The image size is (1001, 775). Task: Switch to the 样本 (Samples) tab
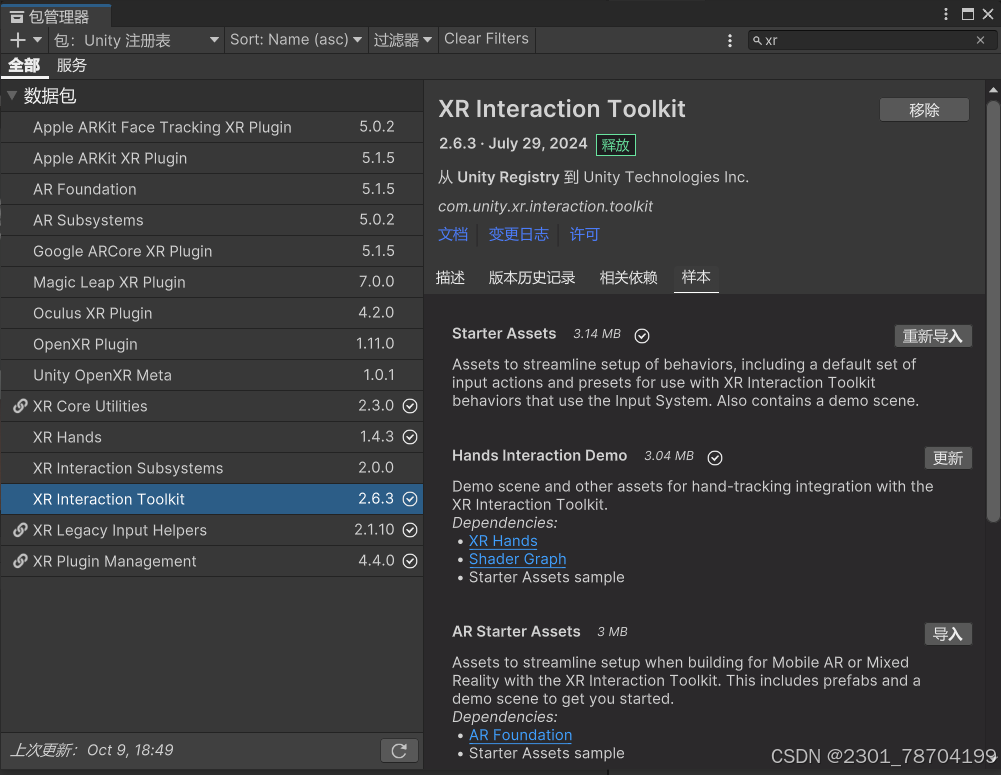(696, 277)
